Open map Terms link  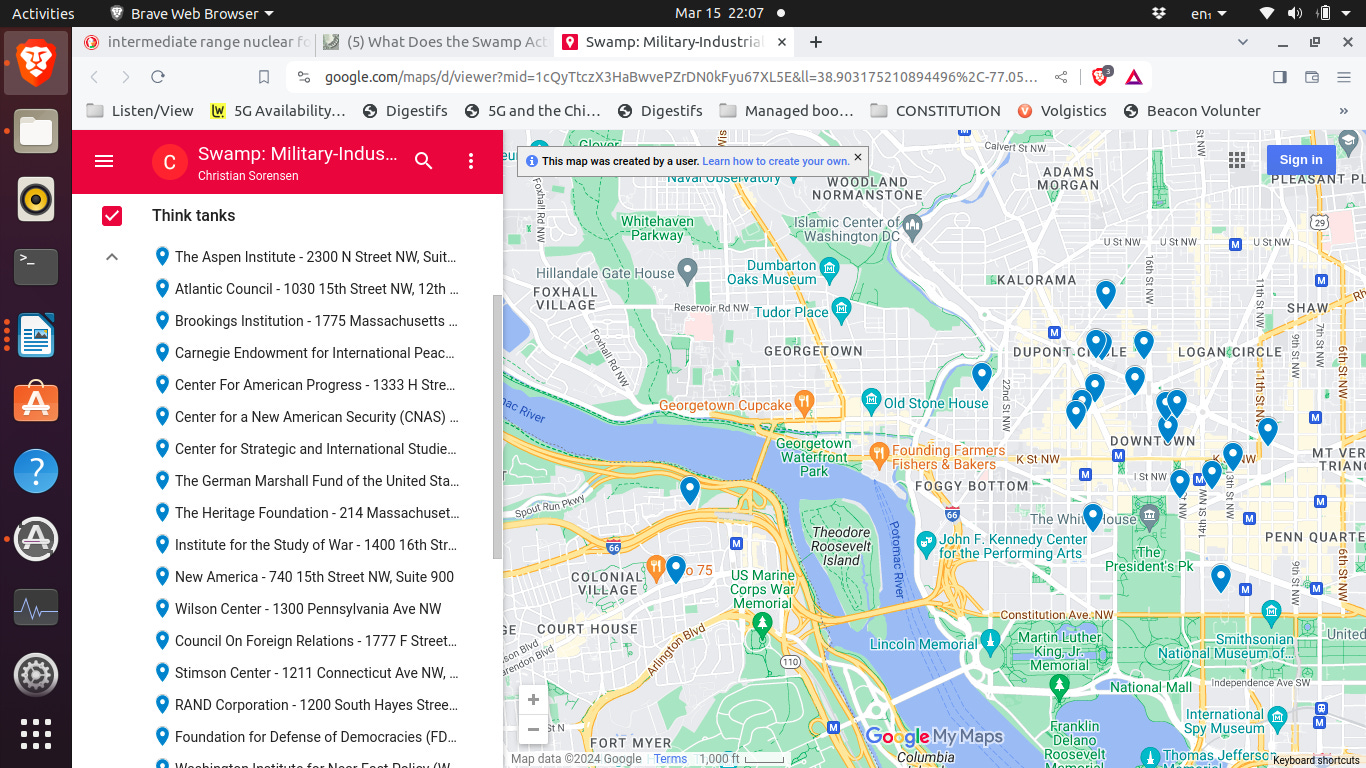tap(670, 759)
